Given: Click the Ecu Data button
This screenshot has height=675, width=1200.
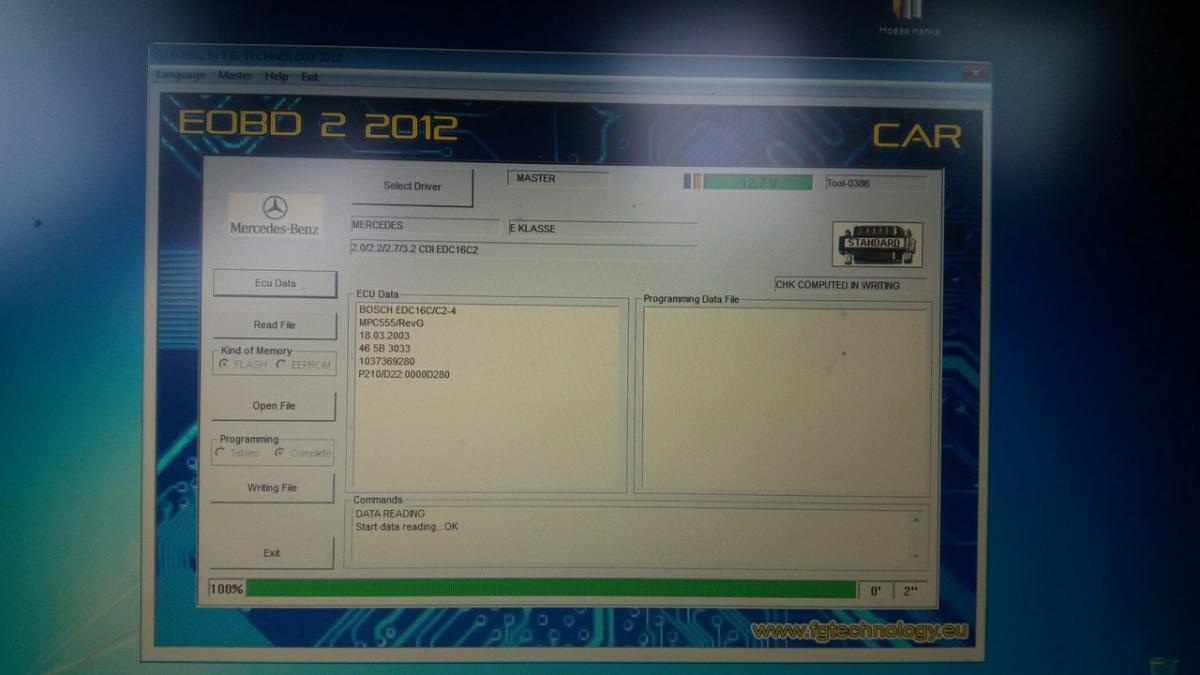Looking at the screenshot, I should click(x=275, y=283).
